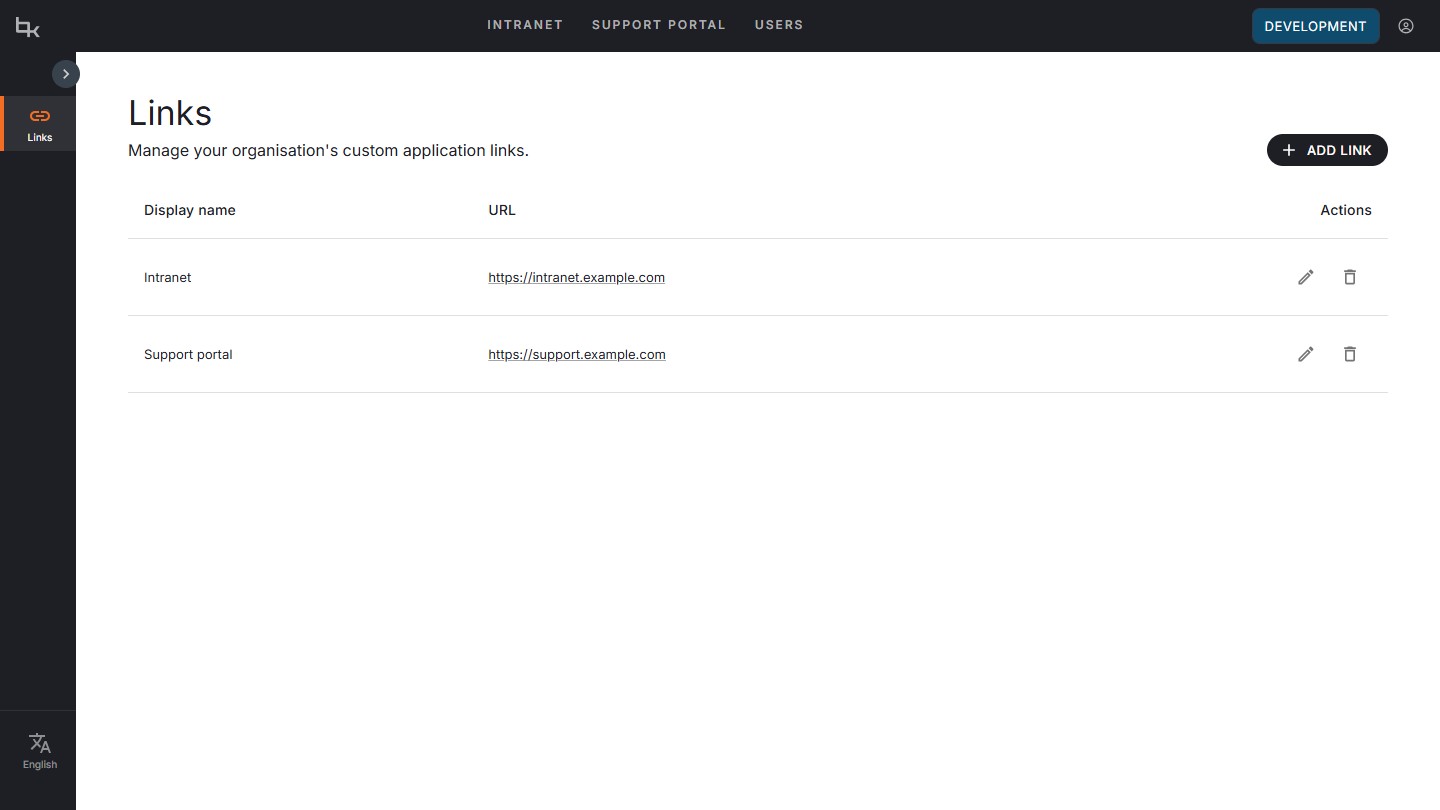Click the Display name column header
This screenshot has height=810, width=1440.
(x=190, y=210)
